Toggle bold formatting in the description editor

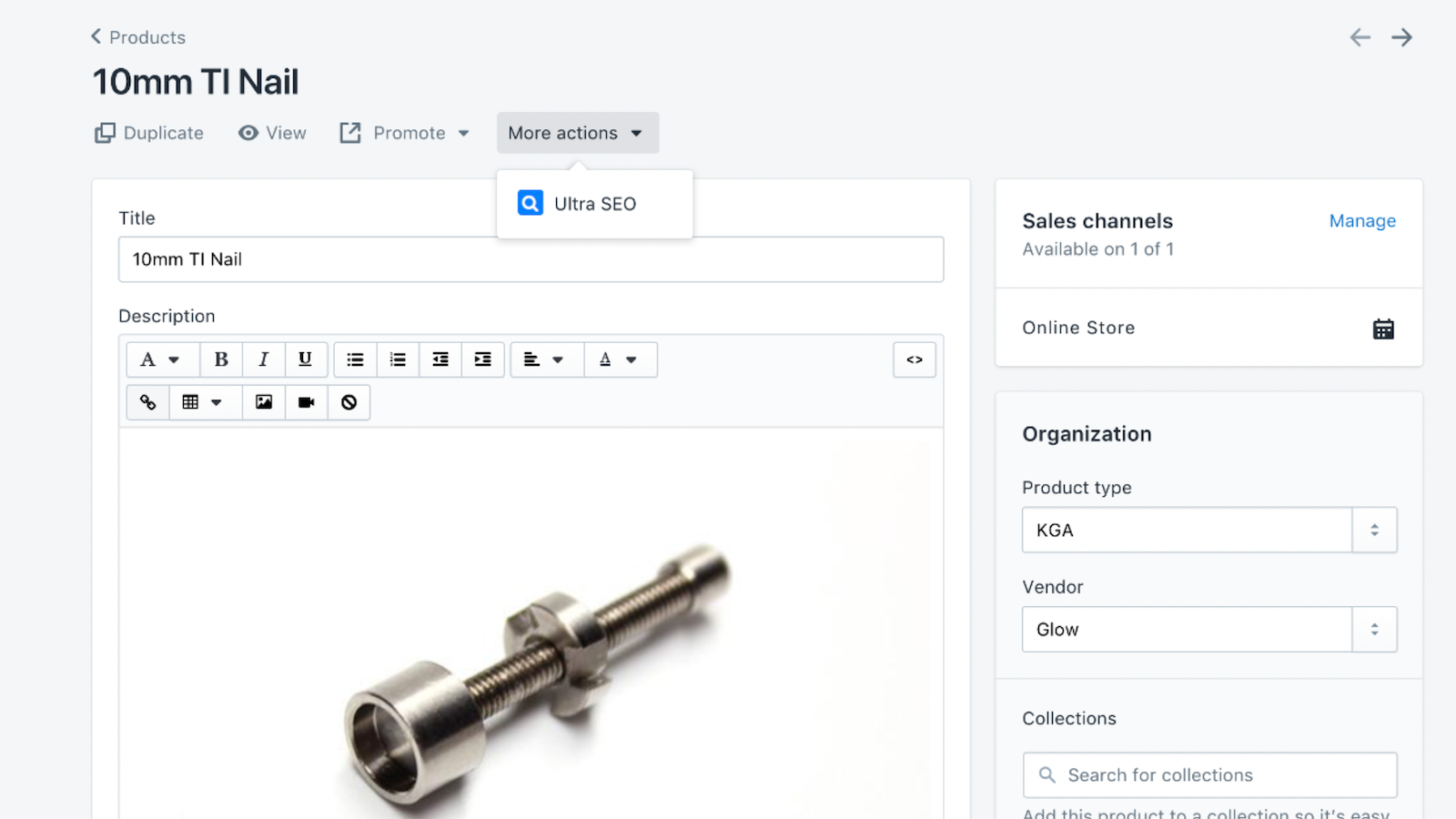tap(221, 359)
